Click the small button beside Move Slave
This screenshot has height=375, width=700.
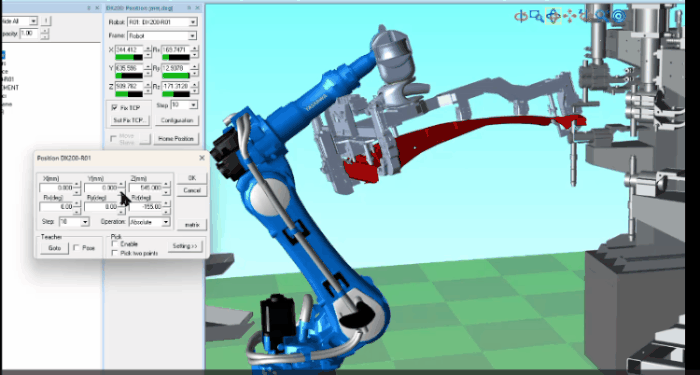click(x=145, y=139)
